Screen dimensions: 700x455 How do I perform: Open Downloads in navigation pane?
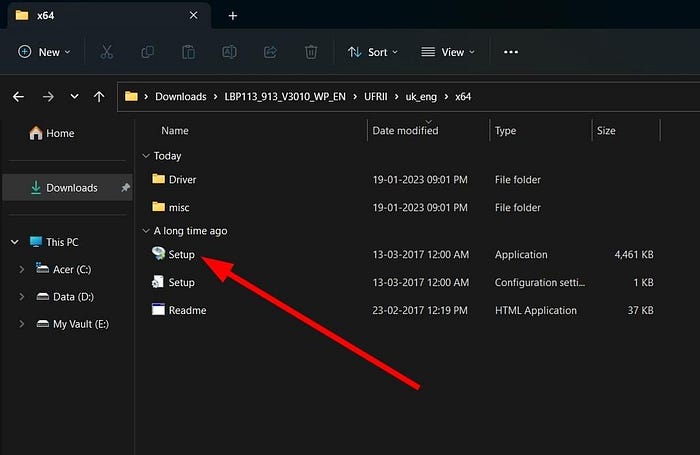(x=67, y=188)
